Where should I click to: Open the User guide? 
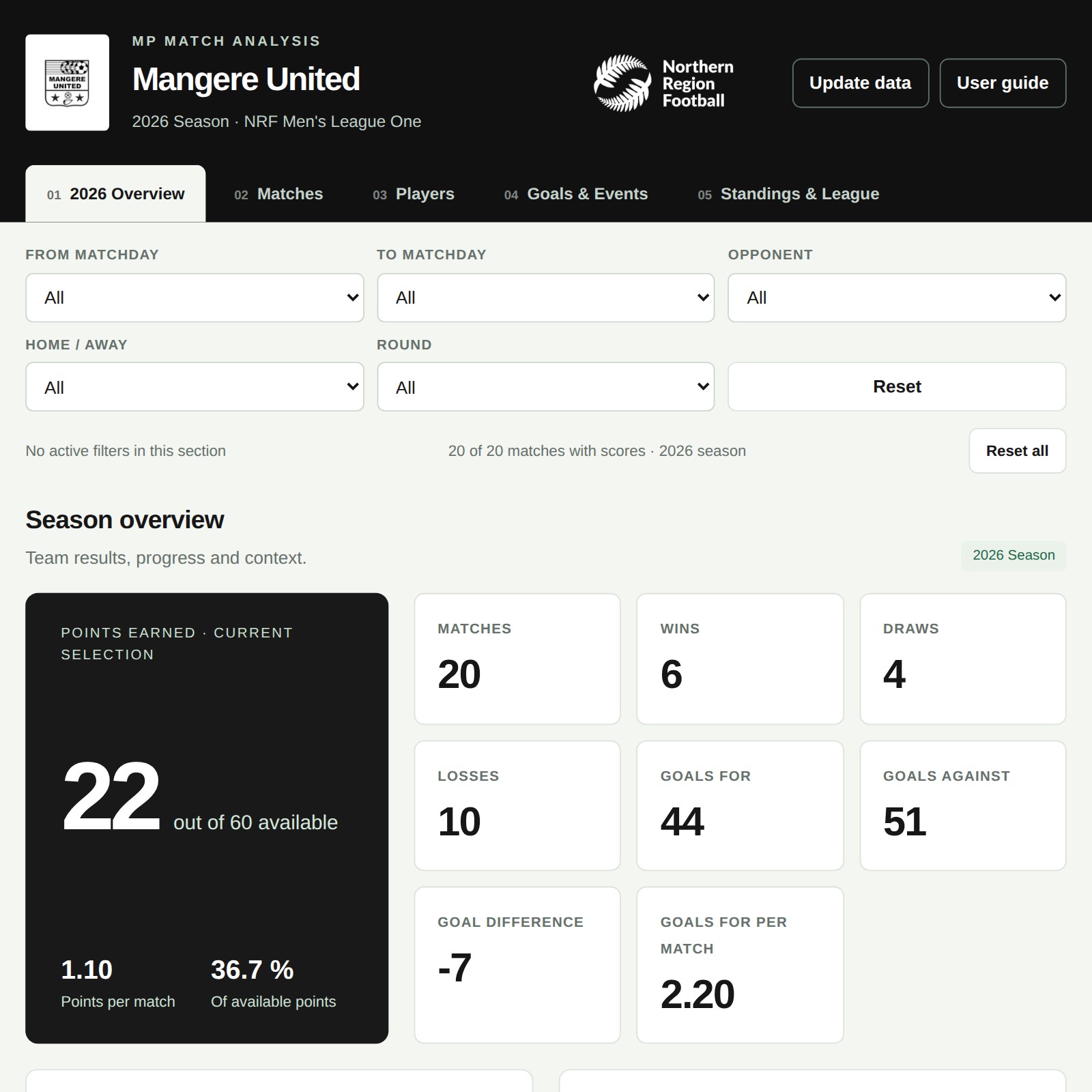1003,83
